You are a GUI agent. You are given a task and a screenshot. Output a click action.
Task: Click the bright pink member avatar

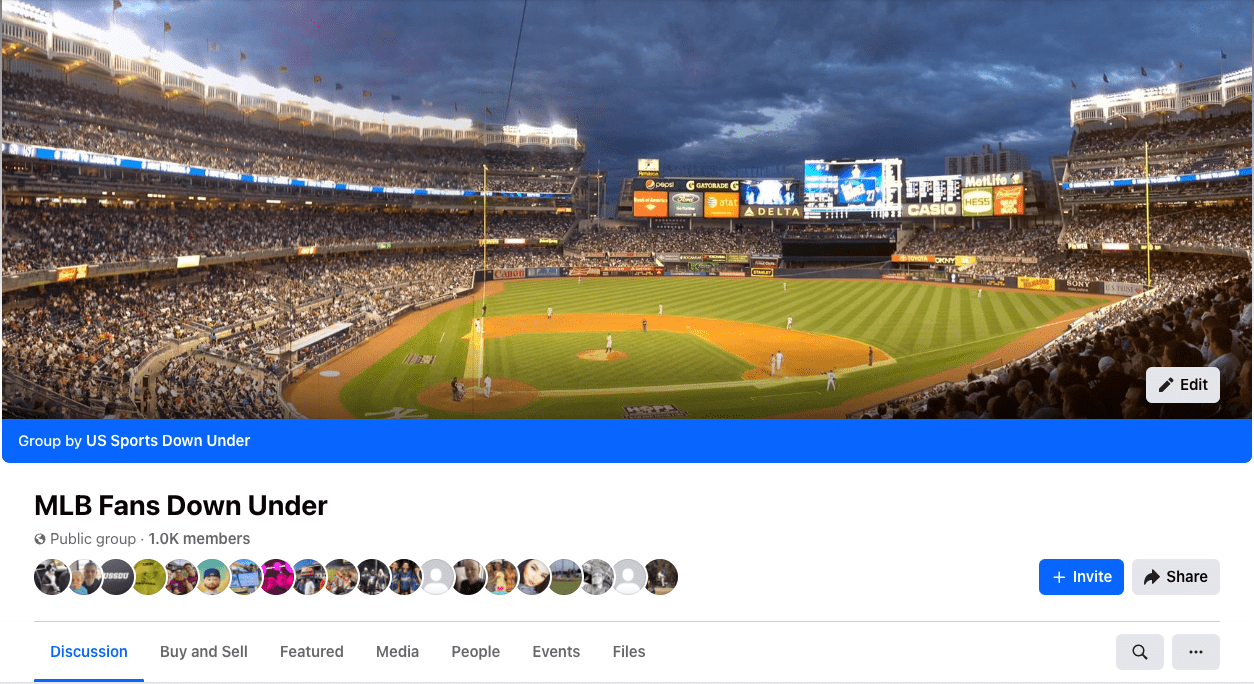276,577
